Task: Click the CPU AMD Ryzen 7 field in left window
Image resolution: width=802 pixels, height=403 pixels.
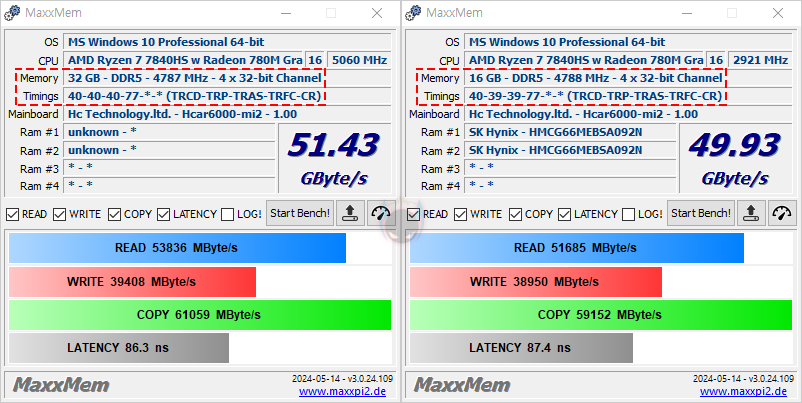Action: click(x=184, y=60)
